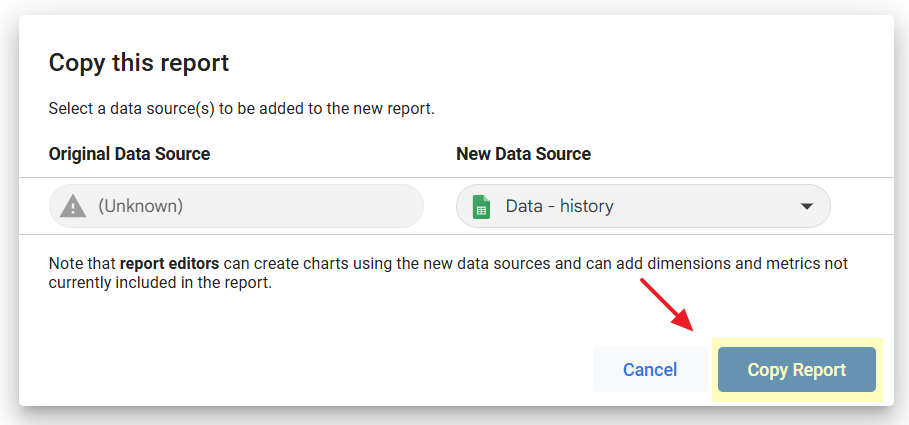Click the 'Original Data Source' column header

[x=129, y=154]
